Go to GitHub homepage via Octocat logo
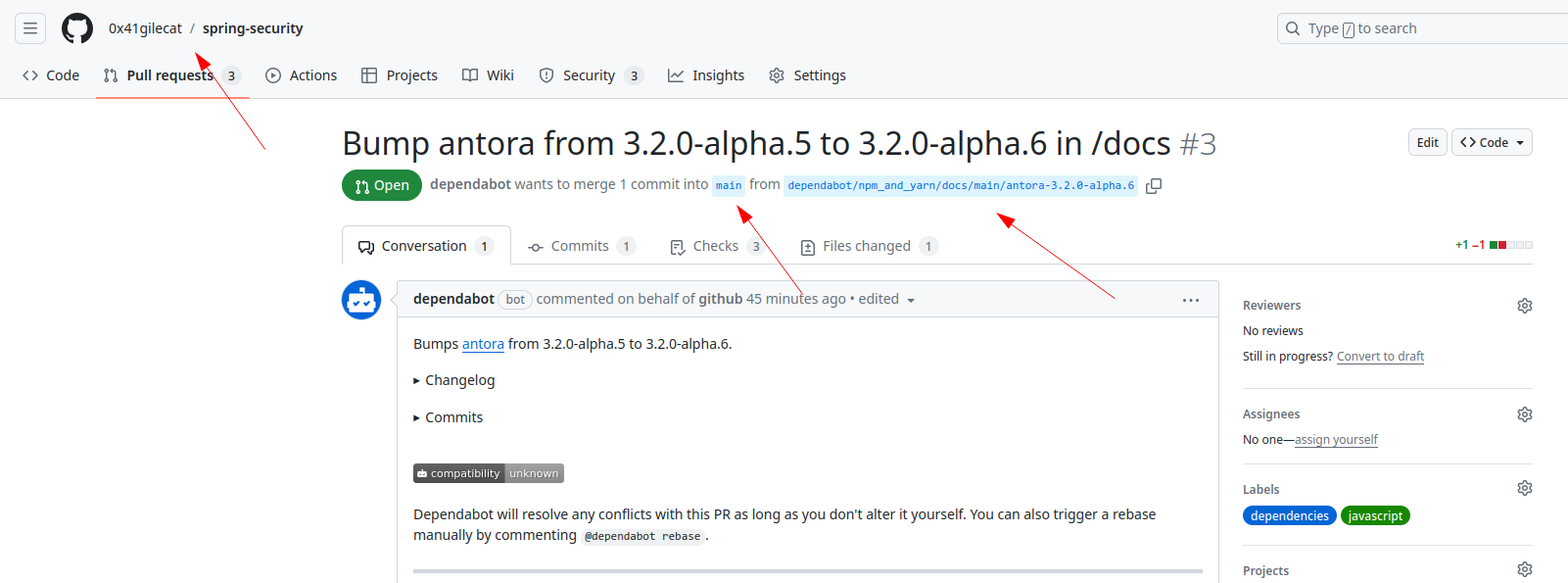Viewport: 1568px width, 583px height. coord(77,28)
